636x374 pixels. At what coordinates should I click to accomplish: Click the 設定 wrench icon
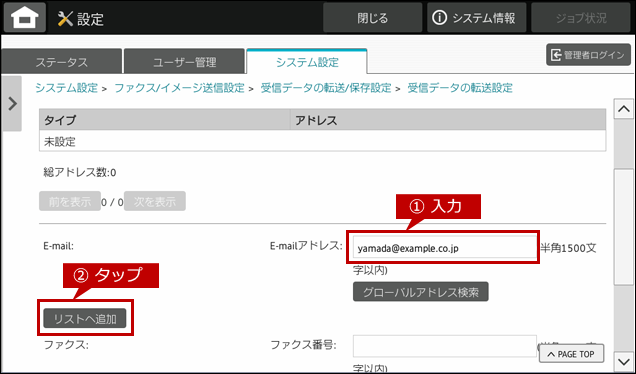(65, 19)
